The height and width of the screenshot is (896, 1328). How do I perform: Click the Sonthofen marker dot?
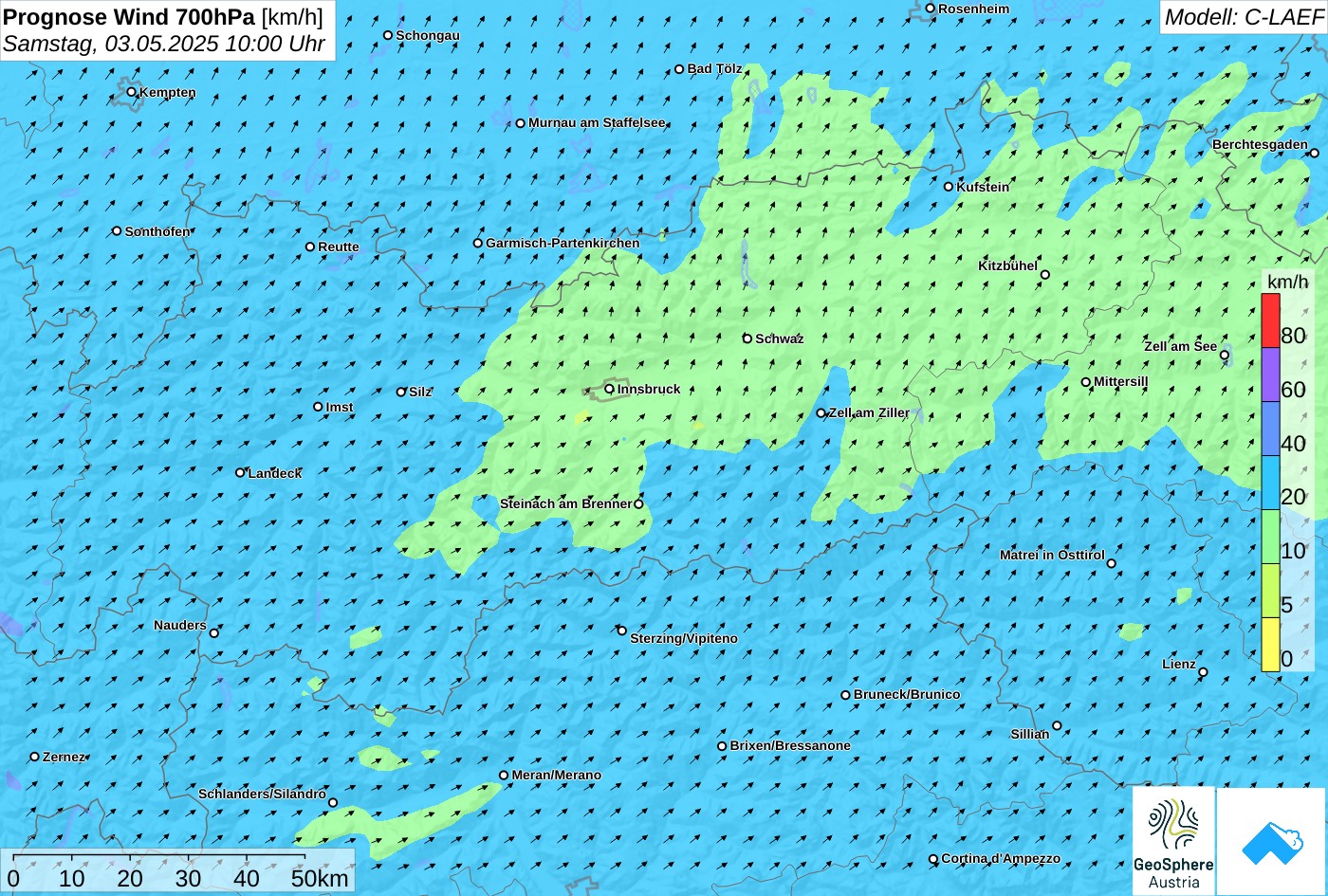tap(117, 231)
